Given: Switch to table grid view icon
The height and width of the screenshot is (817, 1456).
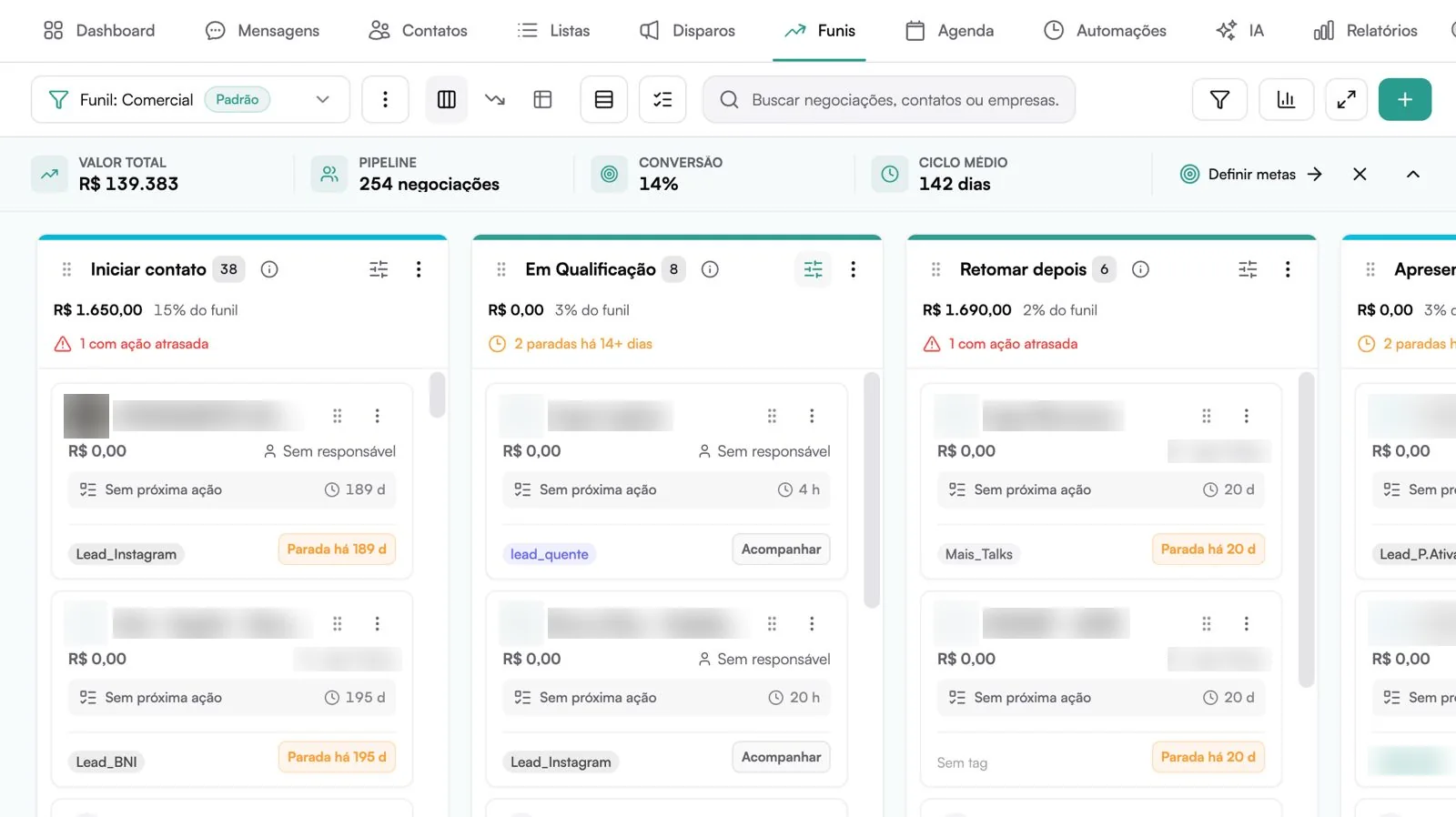Looking at the screenshot, I should coord(543,99).
